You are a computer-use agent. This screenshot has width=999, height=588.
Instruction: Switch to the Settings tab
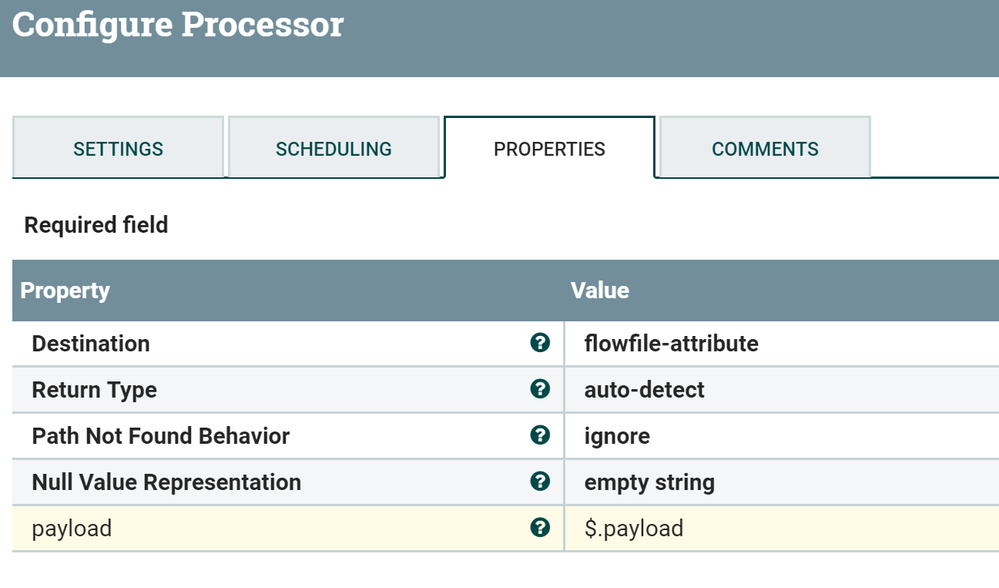[118, 149]
